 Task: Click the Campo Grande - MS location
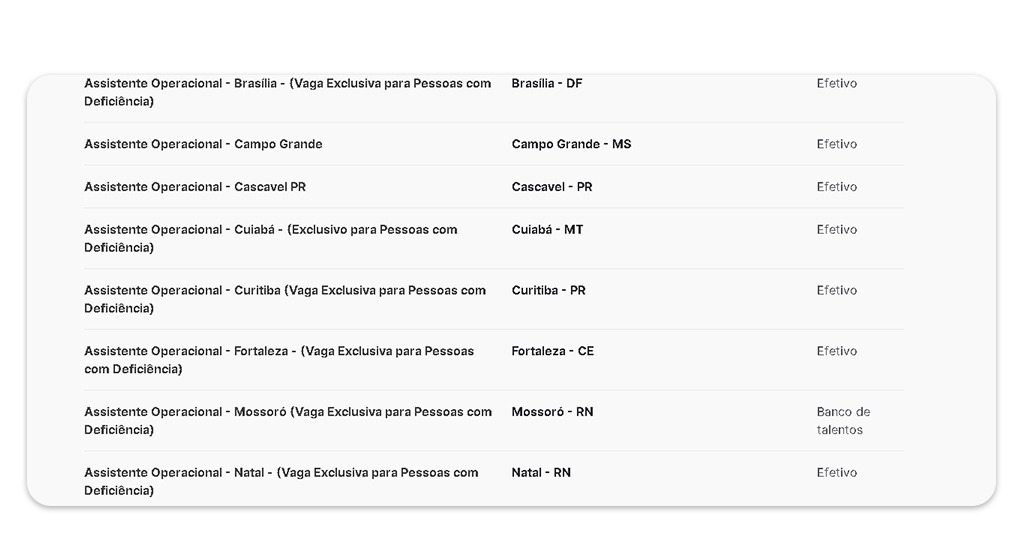click(571, 144)
